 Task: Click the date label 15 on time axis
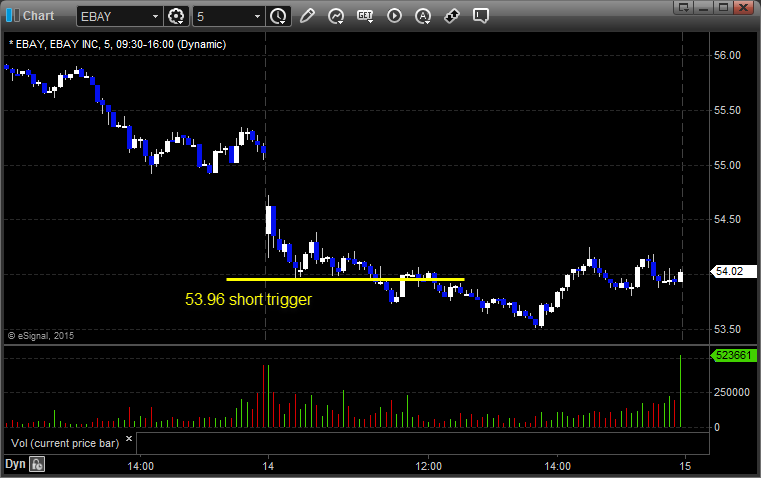685,466
